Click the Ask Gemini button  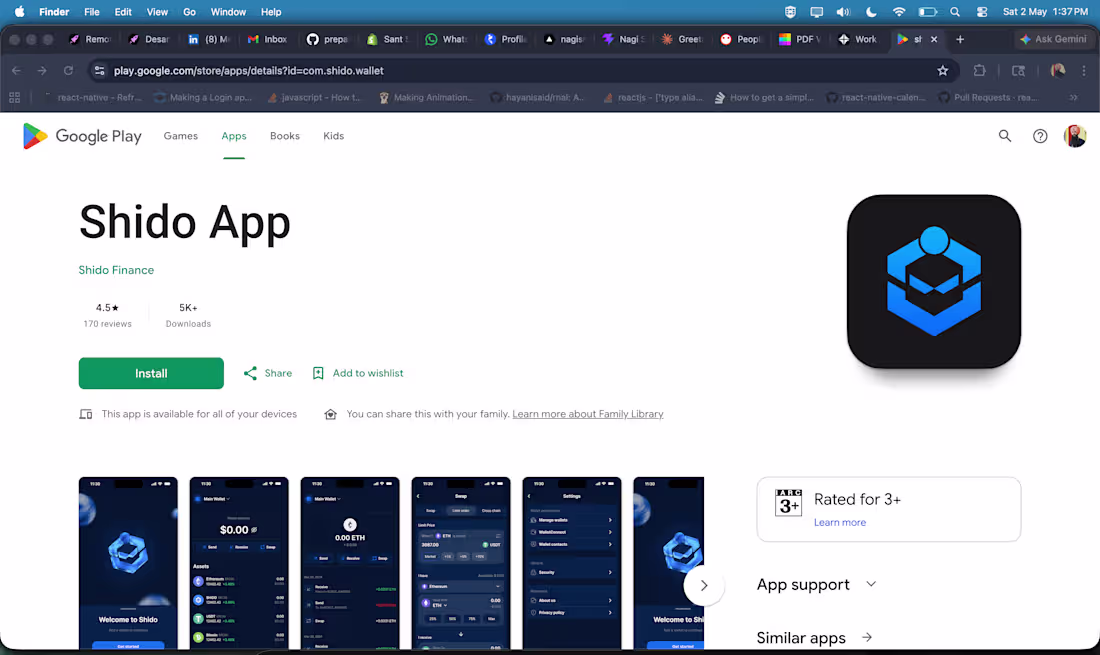click(1053, 39)
